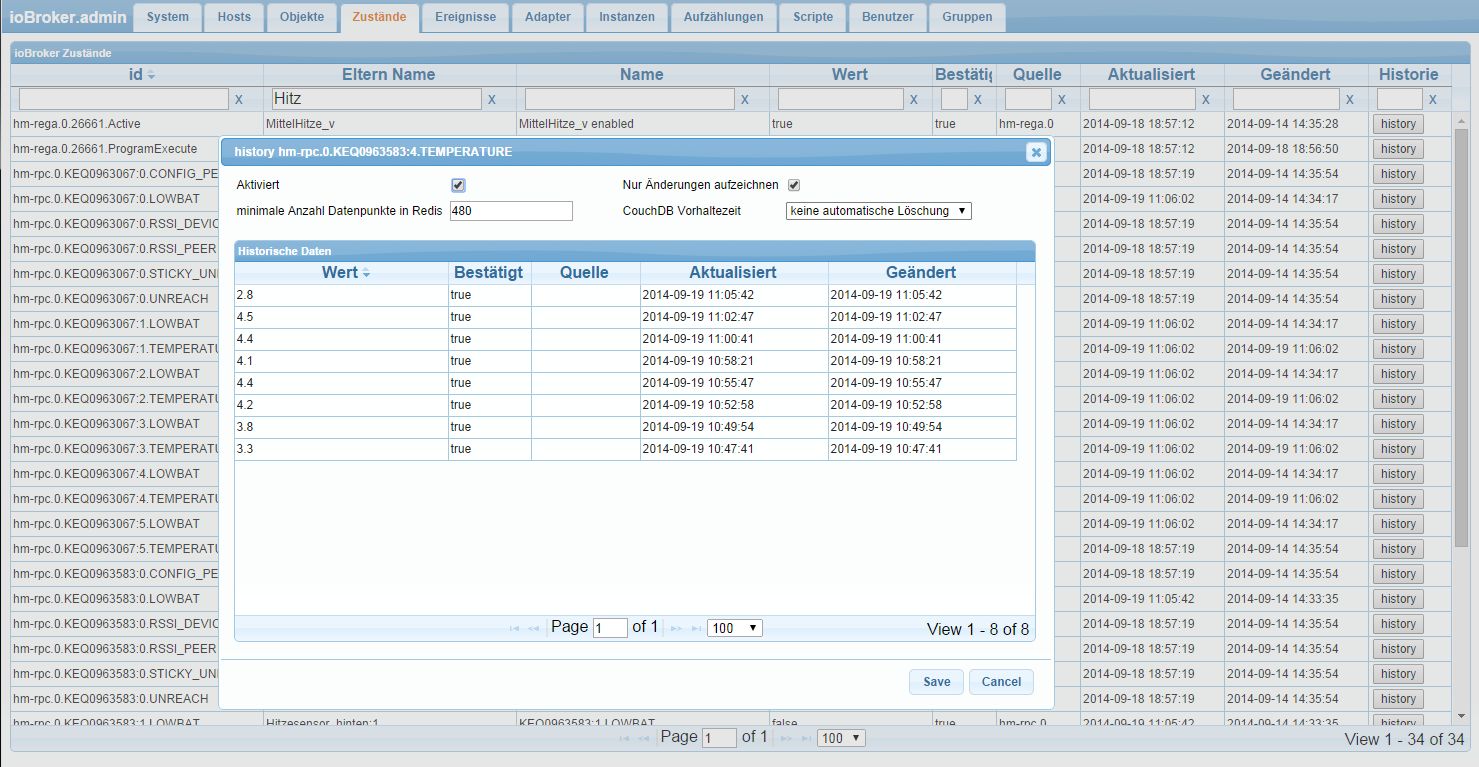1479x767 pixels.
Task: Clear the Historie column filter x
Action: (1432, 99)
